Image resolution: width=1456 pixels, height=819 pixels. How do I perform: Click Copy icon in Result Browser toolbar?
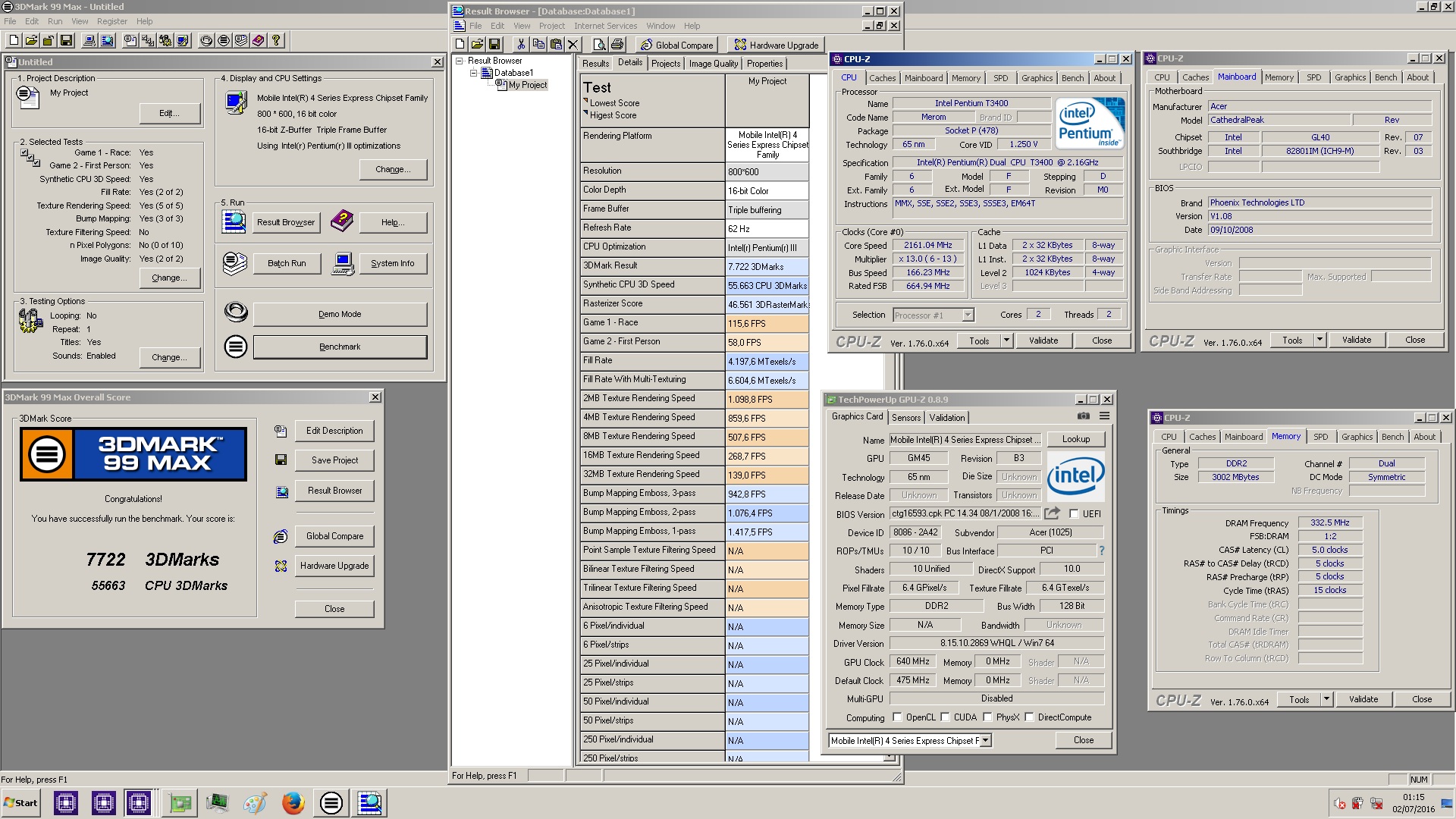[538, 45]
